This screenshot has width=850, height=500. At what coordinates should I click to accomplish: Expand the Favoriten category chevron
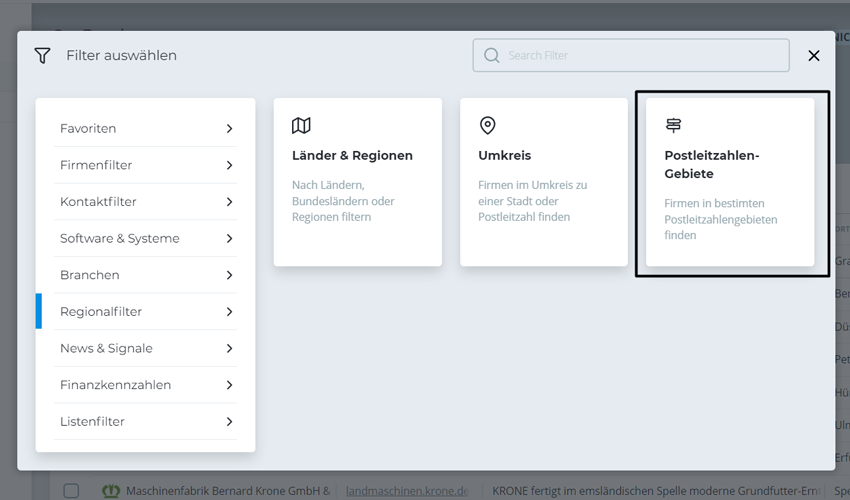point(229,129)
